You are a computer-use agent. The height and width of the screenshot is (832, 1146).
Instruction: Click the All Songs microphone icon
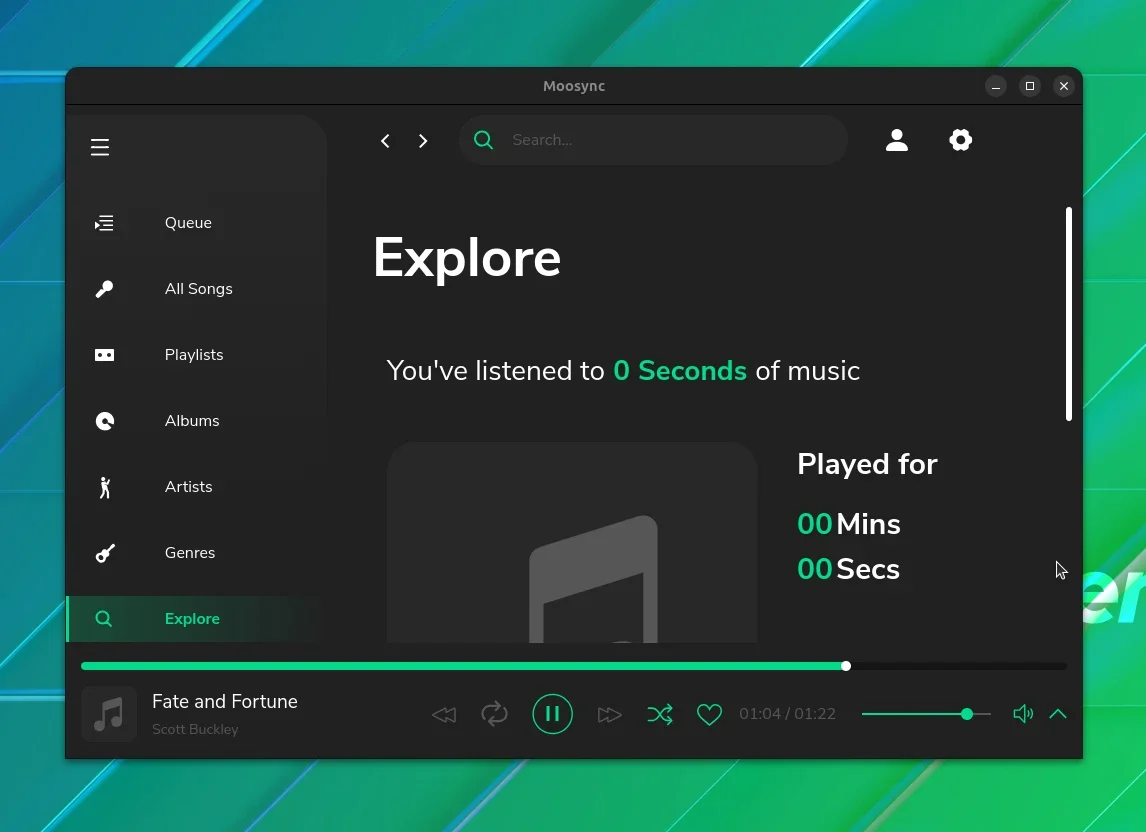click(104, 289)
